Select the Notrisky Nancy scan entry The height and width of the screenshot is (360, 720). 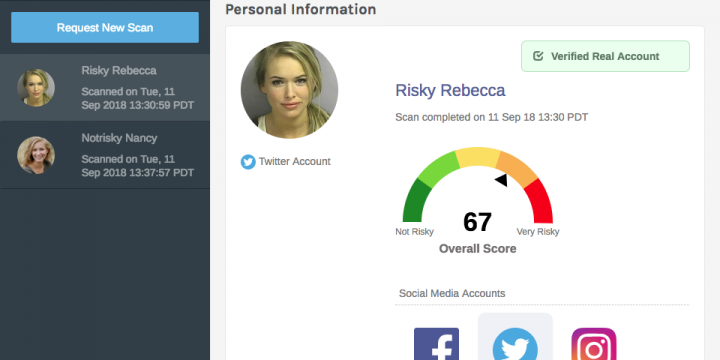[105, 155]
